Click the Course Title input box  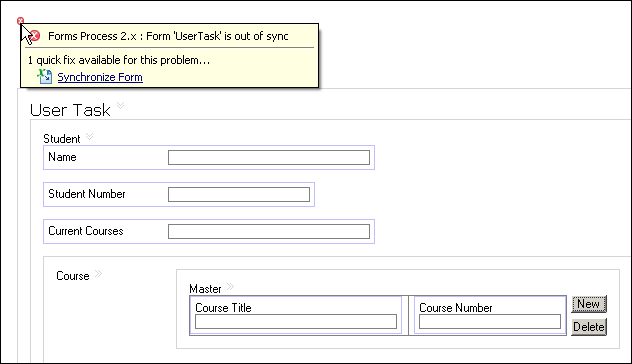click(296, 322)
